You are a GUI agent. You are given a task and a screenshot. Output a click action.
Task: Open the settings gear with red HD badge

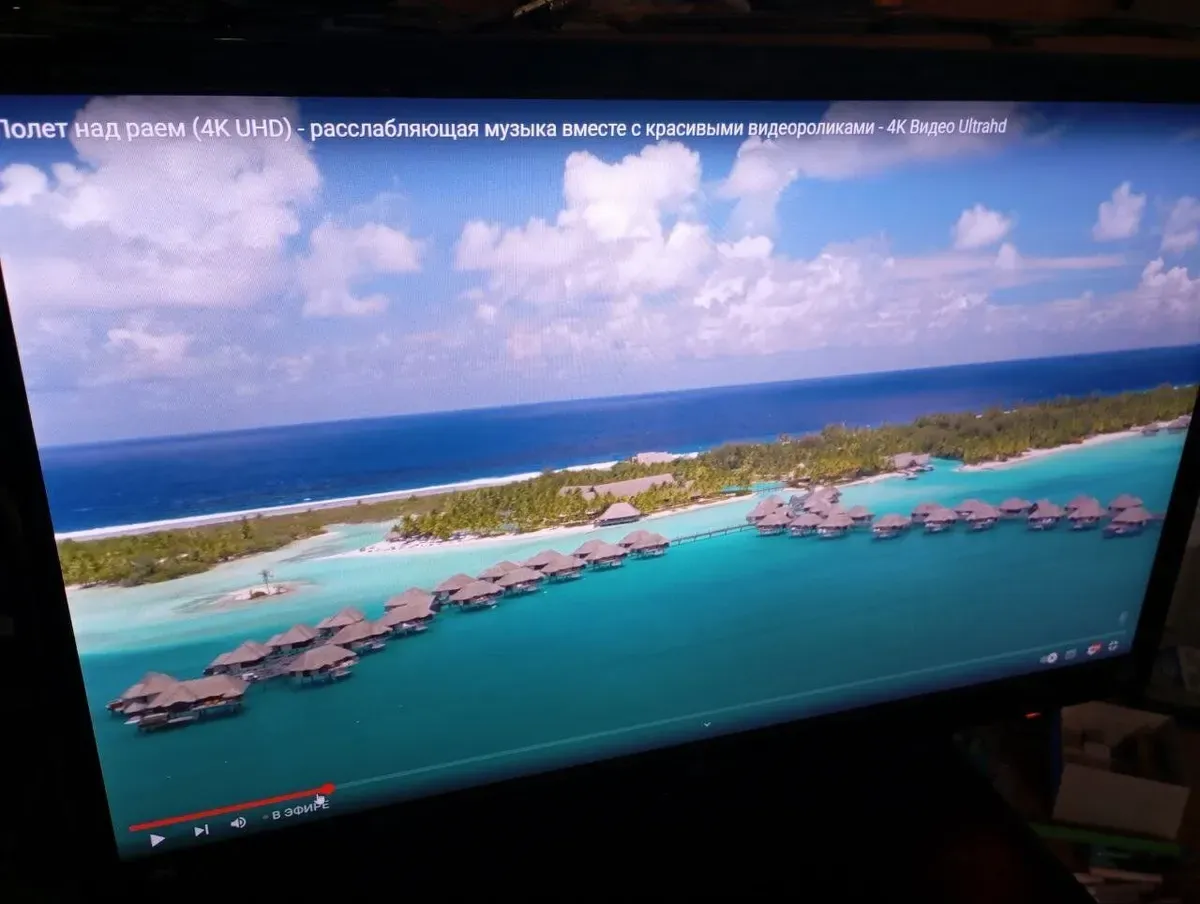1093,650
